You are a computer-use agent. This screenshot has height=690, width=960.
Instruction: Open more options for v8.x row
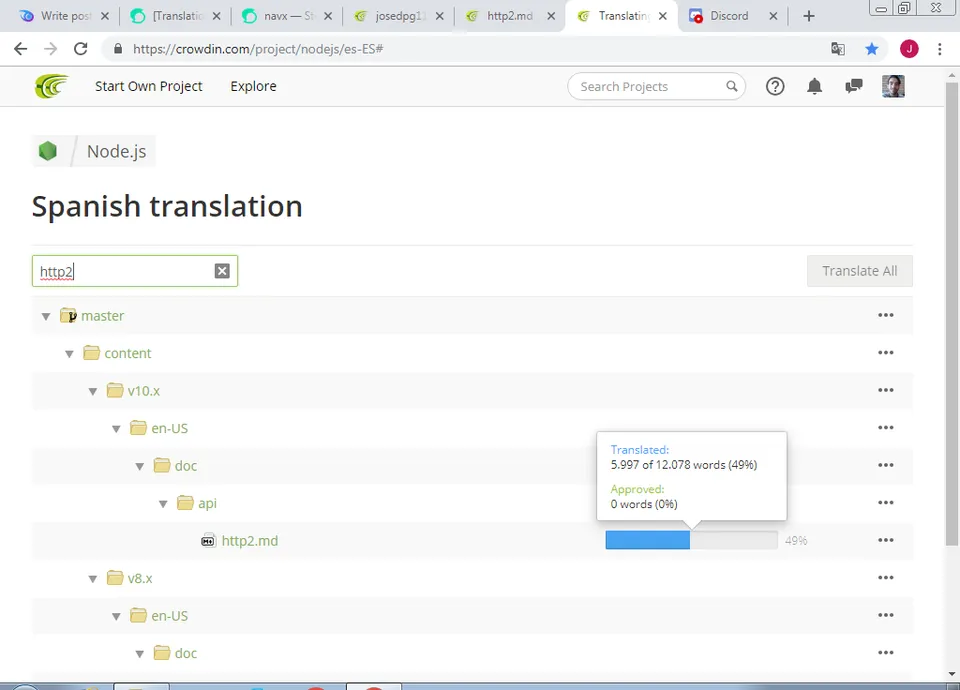coord(885,577)
